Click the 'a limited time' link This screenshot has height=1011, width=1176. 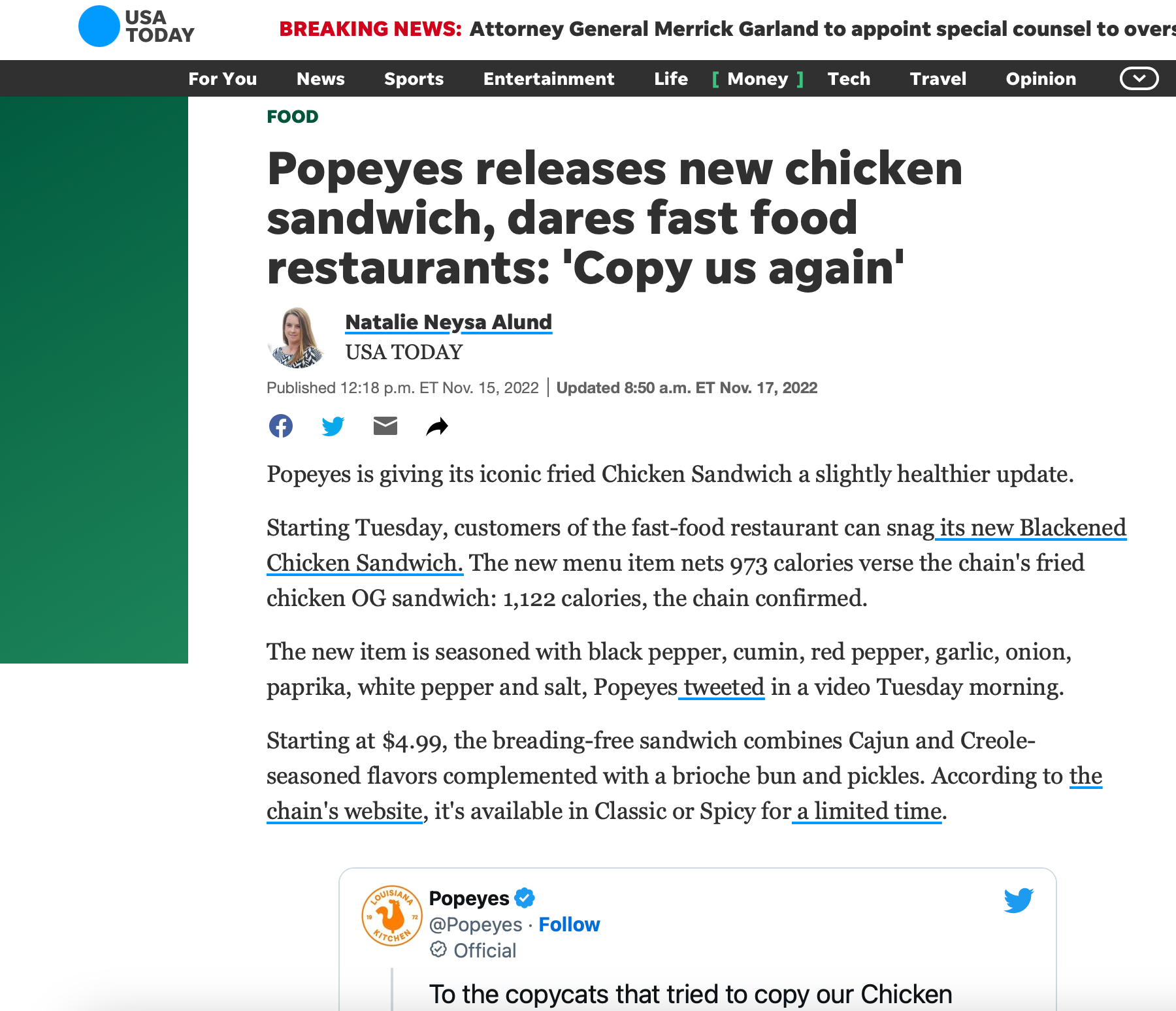(x=869, y=811)
